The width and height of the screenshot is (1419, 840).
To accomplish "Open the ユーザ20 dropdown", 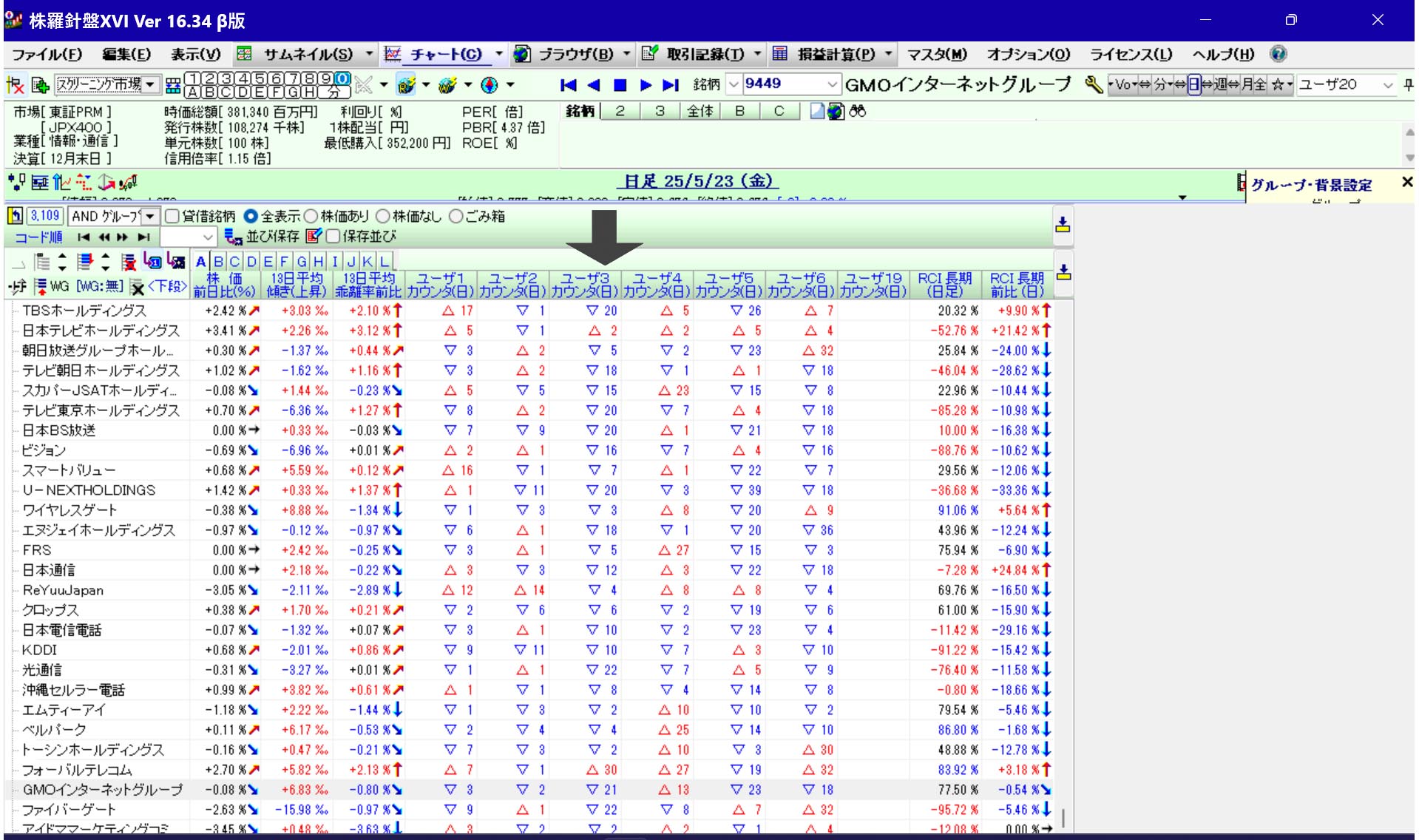I will [1387, 85].
